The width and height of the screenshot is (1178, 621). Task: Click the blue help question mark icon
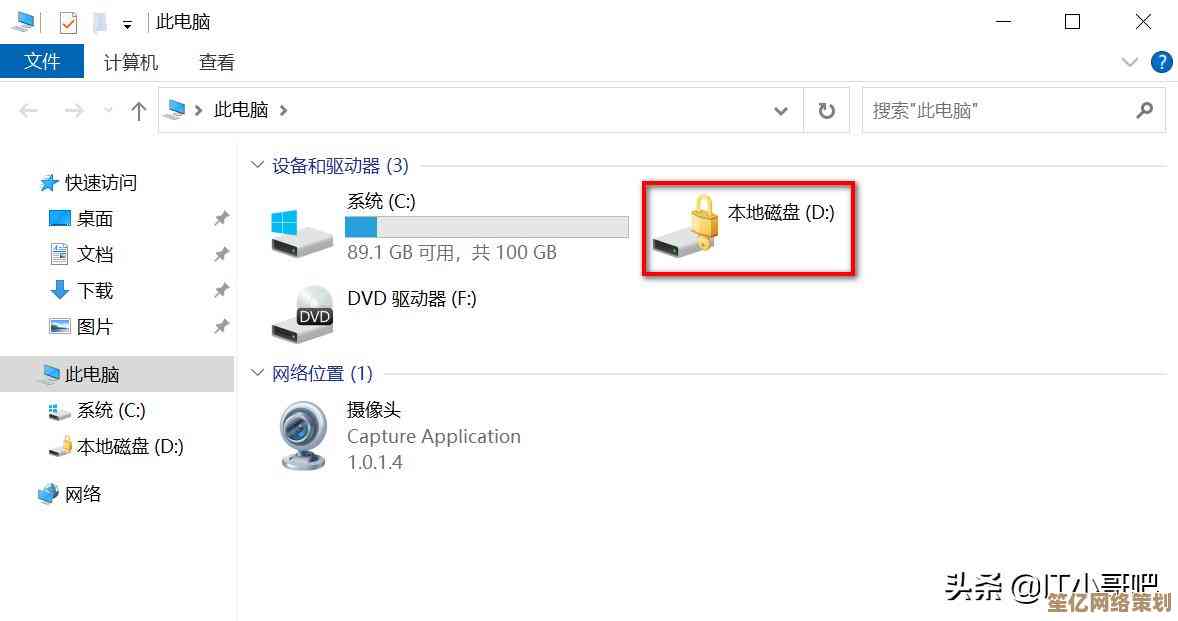click(x=1161, y=62)
